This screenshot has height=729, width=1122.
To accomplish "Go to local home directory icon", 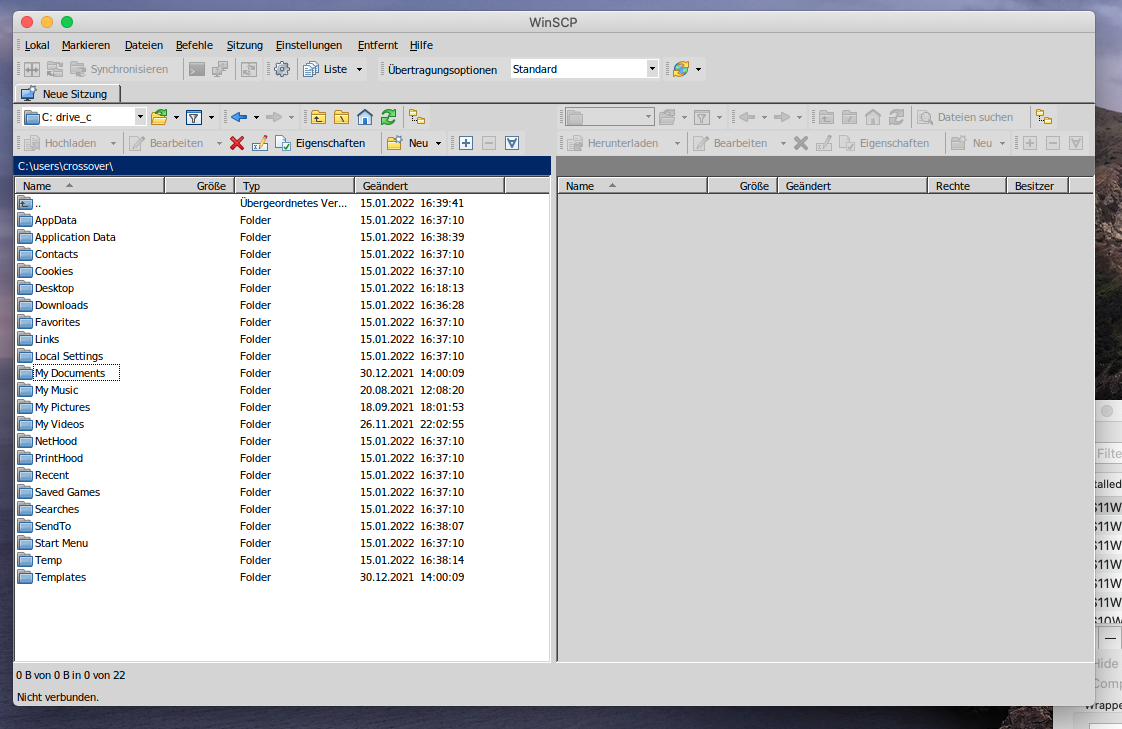I will pyautogui.click(x=365, y=117).
